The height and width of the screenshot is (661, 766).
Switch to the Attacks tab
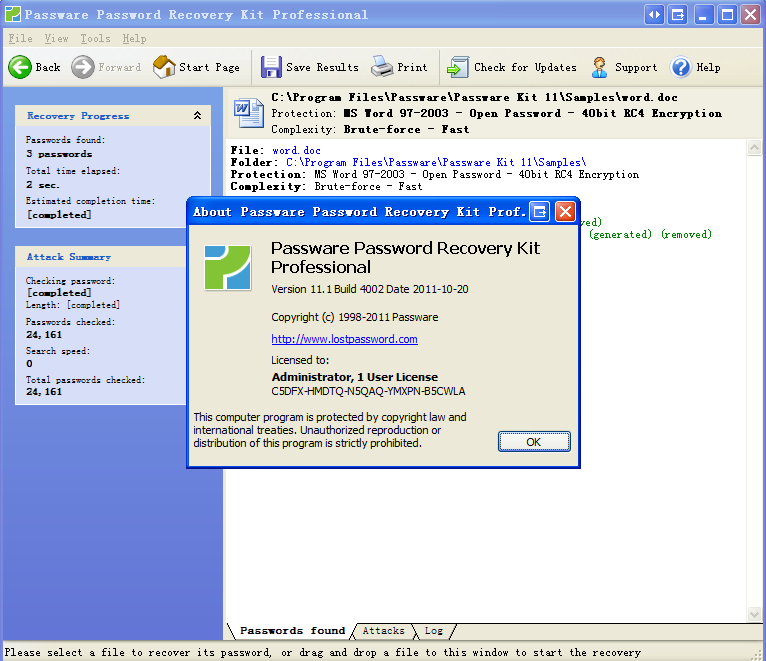pos(383,631)
